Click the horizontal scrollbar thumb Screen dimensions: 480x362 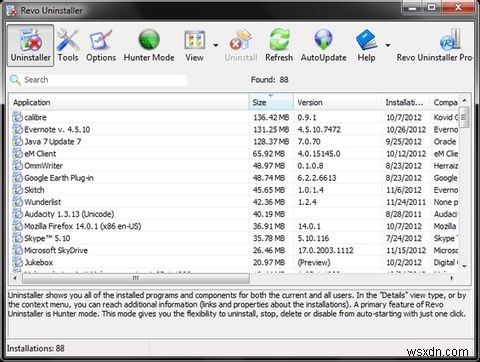136,278
